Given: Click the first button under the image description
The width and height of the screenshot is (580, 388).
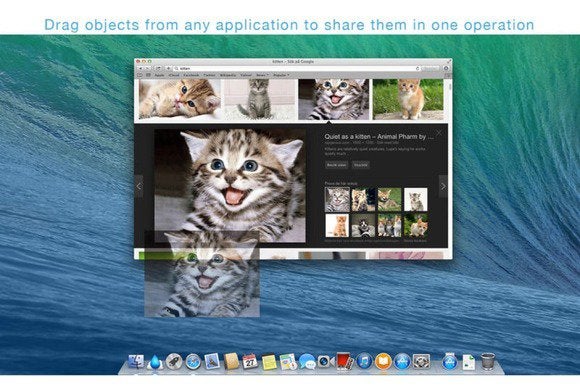Looking at the screenshot, I should point(336,165).
